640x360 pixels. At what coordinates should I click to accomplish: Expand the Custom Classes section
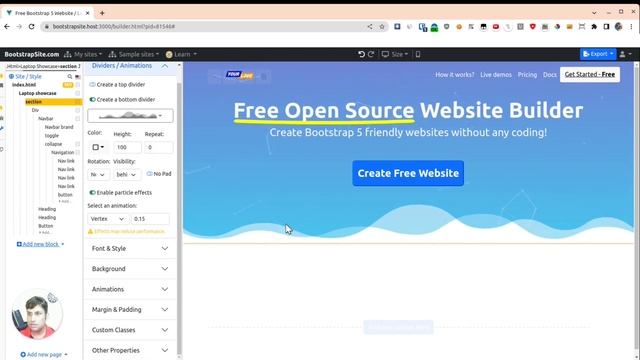(130, 330)
